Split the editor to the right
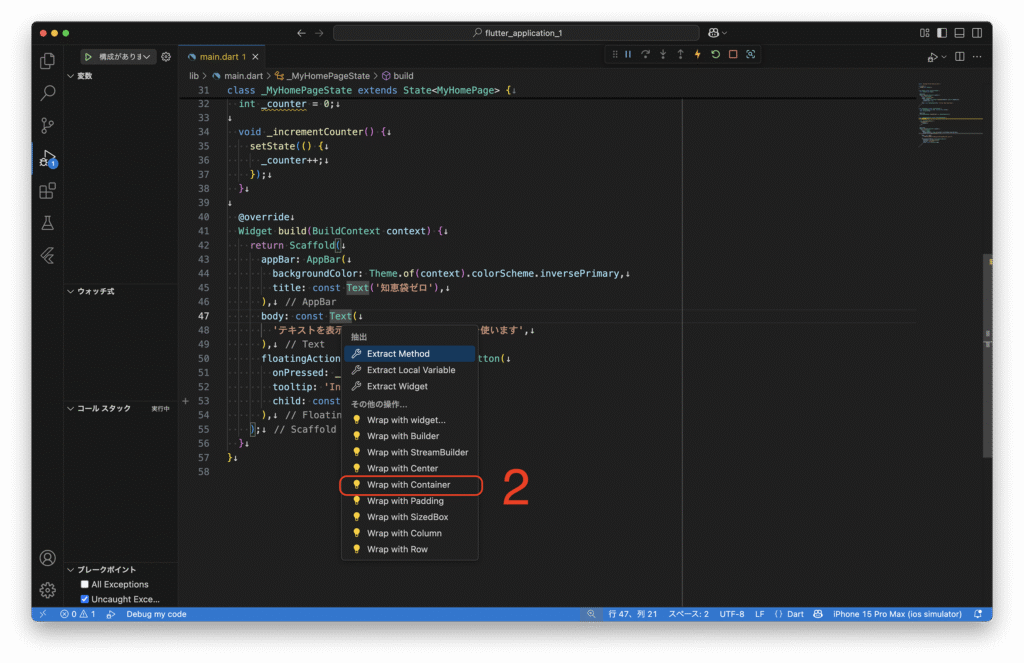Screen dimensions: 1024x663 (959, 57)
